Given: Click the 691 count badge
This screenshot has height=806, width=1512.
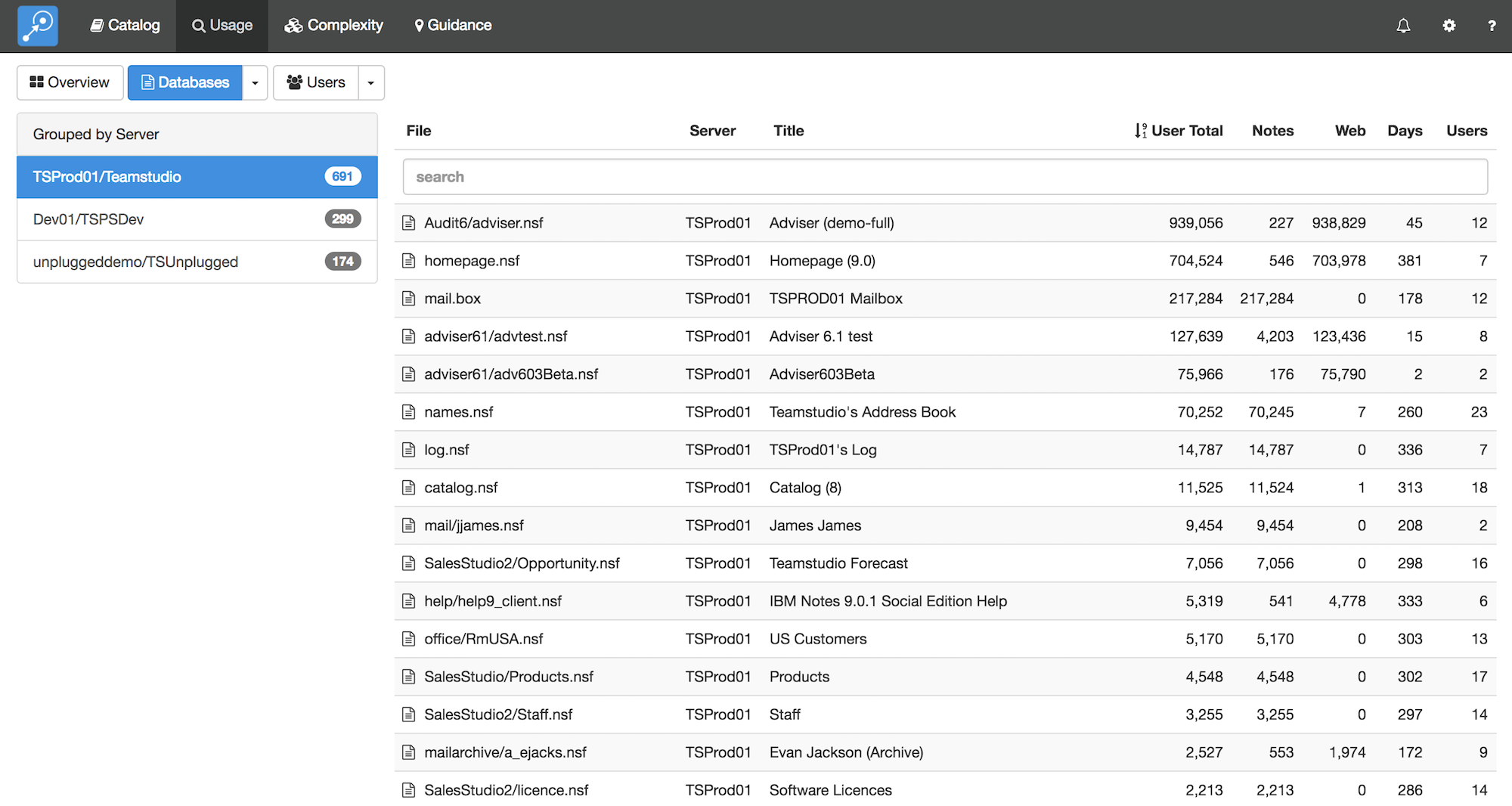Looking at the screenshot, I should tap(342, 176).
